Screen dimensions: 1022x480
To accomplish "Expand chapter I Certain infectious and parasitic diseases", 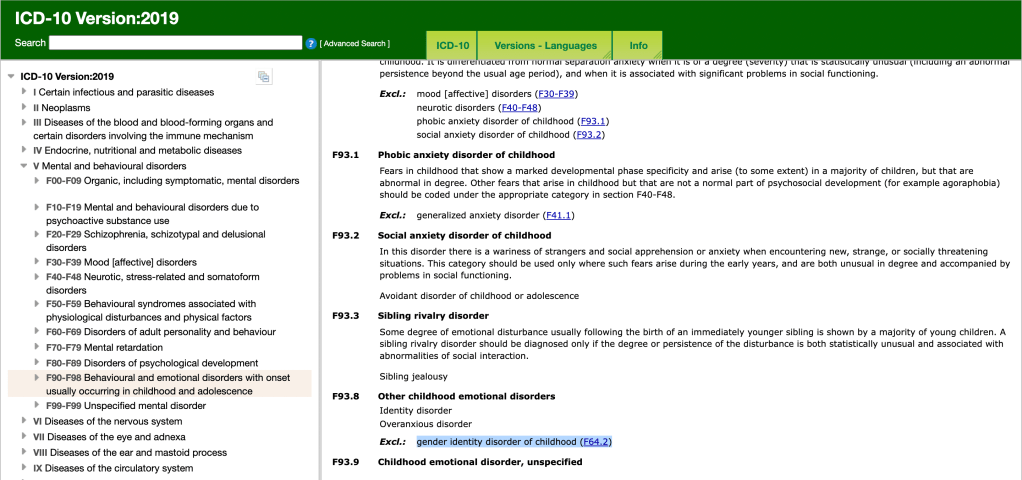I will click(24, 92).
